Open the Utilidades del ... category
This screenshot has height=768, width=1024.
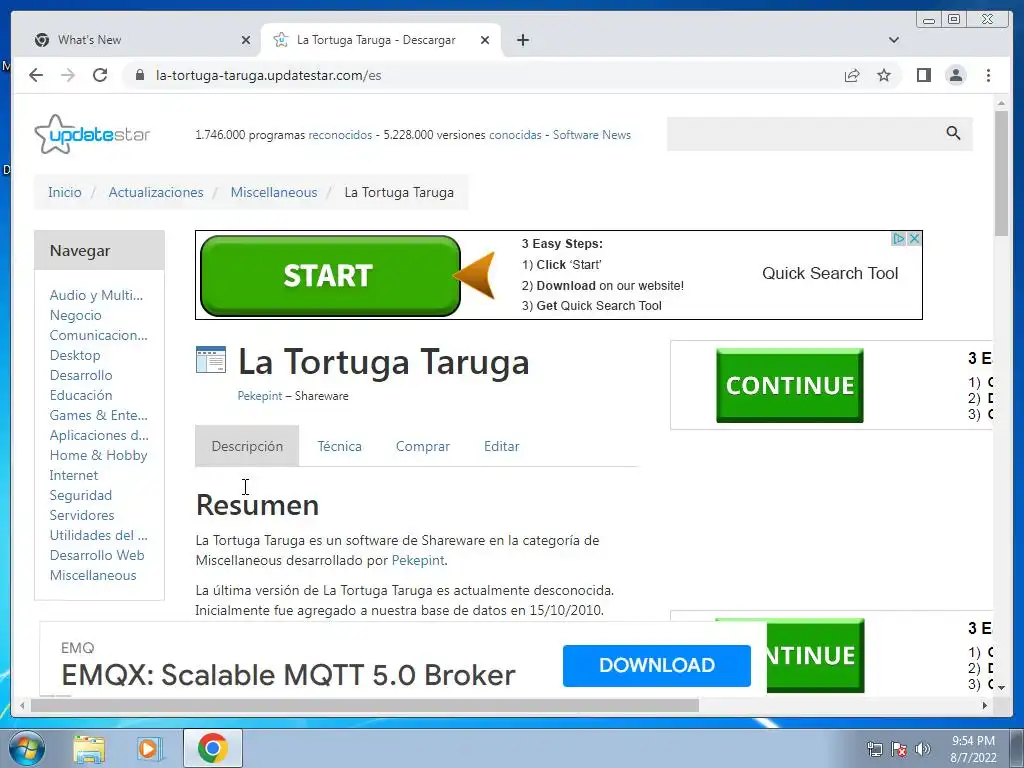click(x=99, y=535)
